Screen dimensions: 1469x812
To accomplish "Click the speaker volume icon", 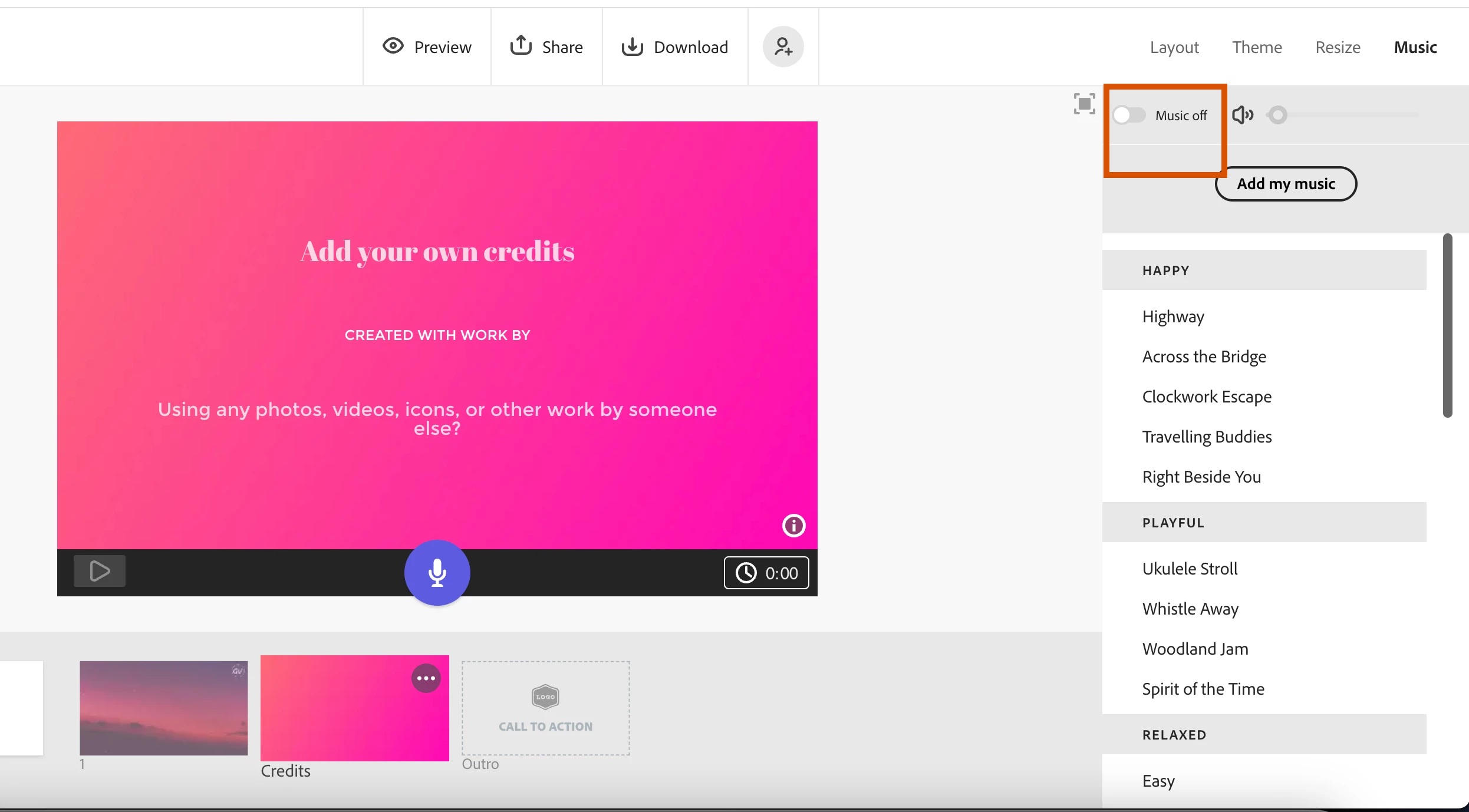I will coord(1243,115).
